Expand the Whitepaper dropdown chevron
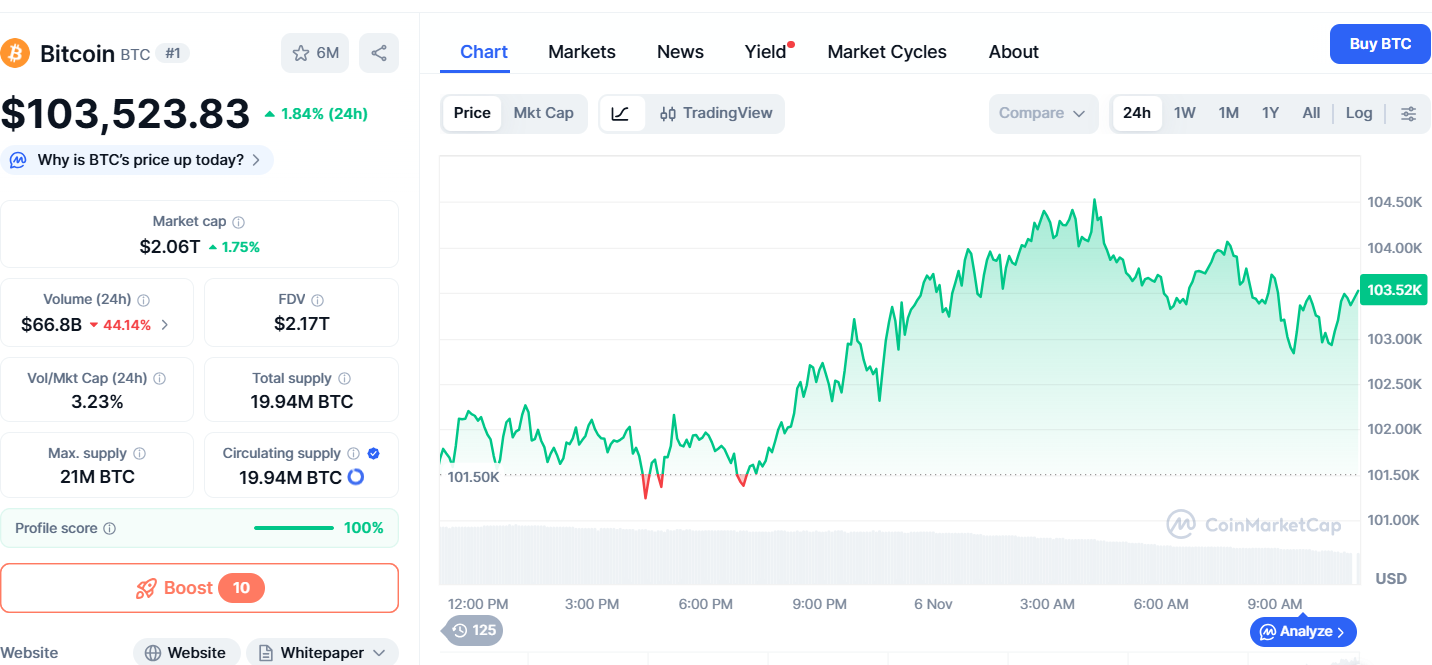Viewport: 1432px width, 665px height. (x=379, y=653)
